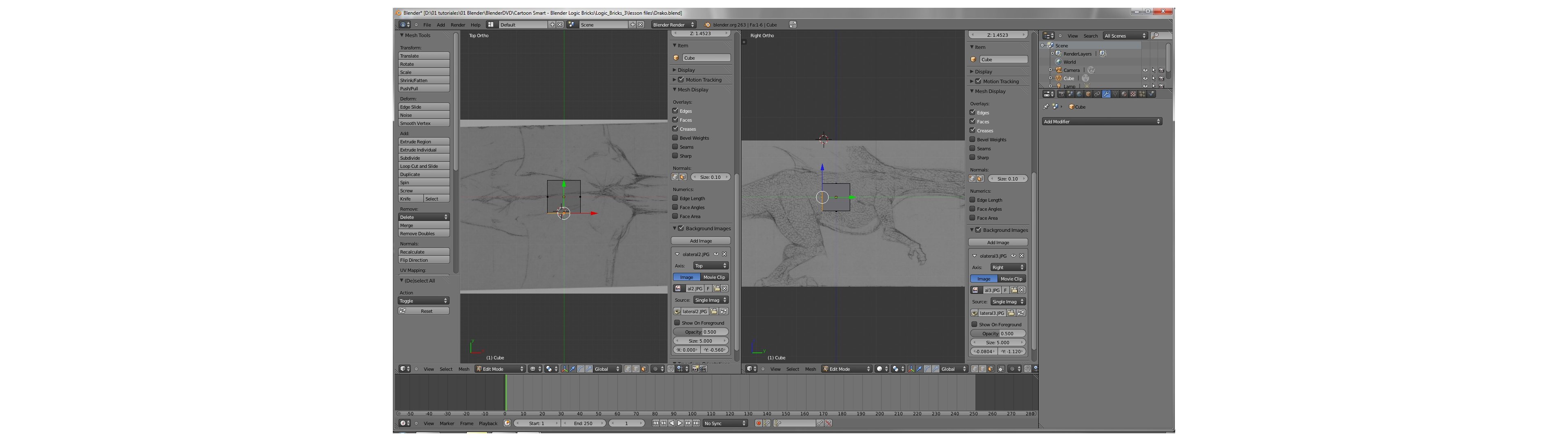Click the Opacity 0.500 slider in the left panel
1568x441 pixels.
701,332
